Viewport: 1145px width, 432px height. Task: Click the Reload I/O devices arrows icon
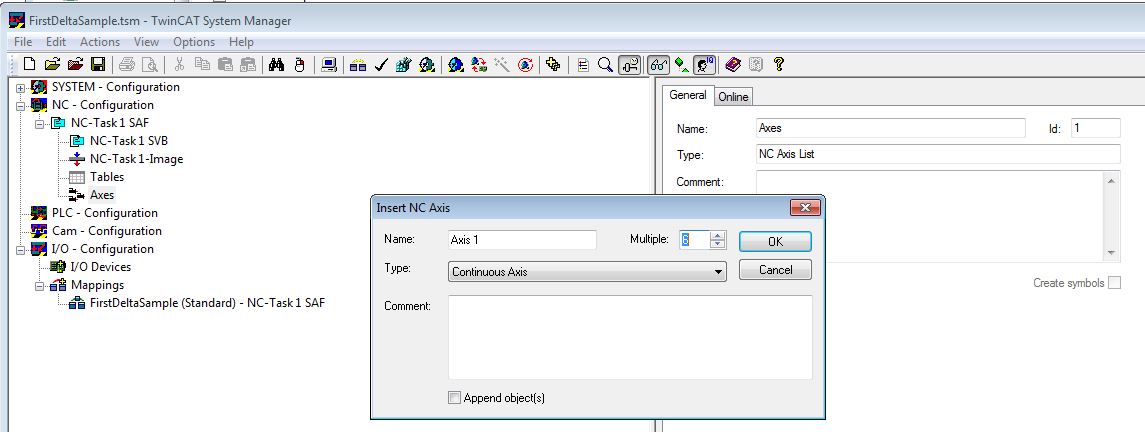click(479, 65)
